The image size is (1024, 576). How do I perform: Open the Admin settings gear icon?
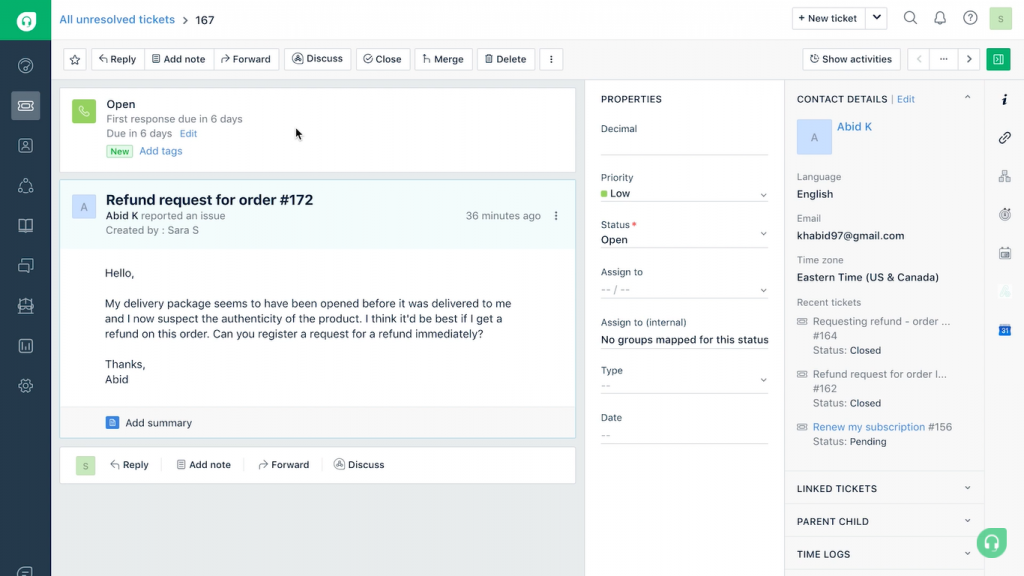click(26, 385)
